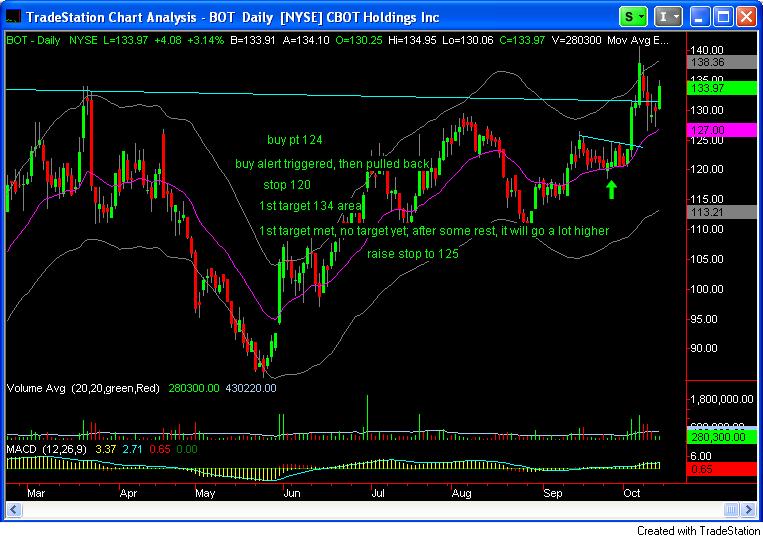Click the V=280300 volume value in status line
Screen dimensions: 763x537
[576, 40]
